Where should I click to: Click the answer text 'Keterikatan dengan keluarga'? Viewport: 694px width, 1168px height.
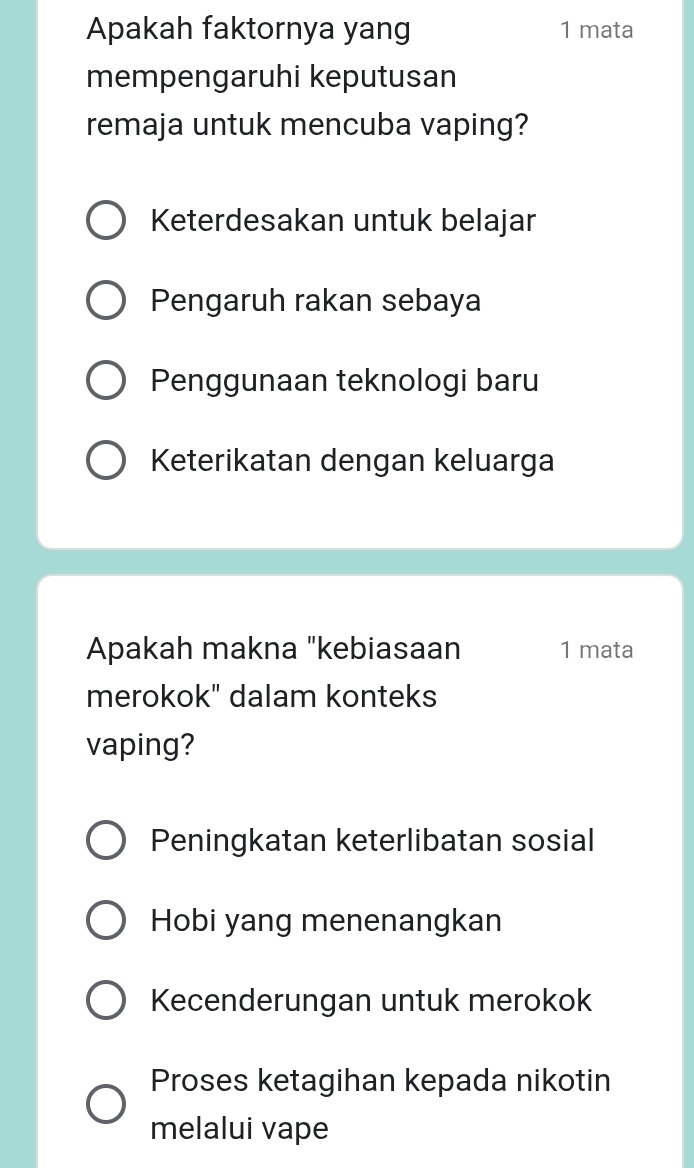[352, 461]
